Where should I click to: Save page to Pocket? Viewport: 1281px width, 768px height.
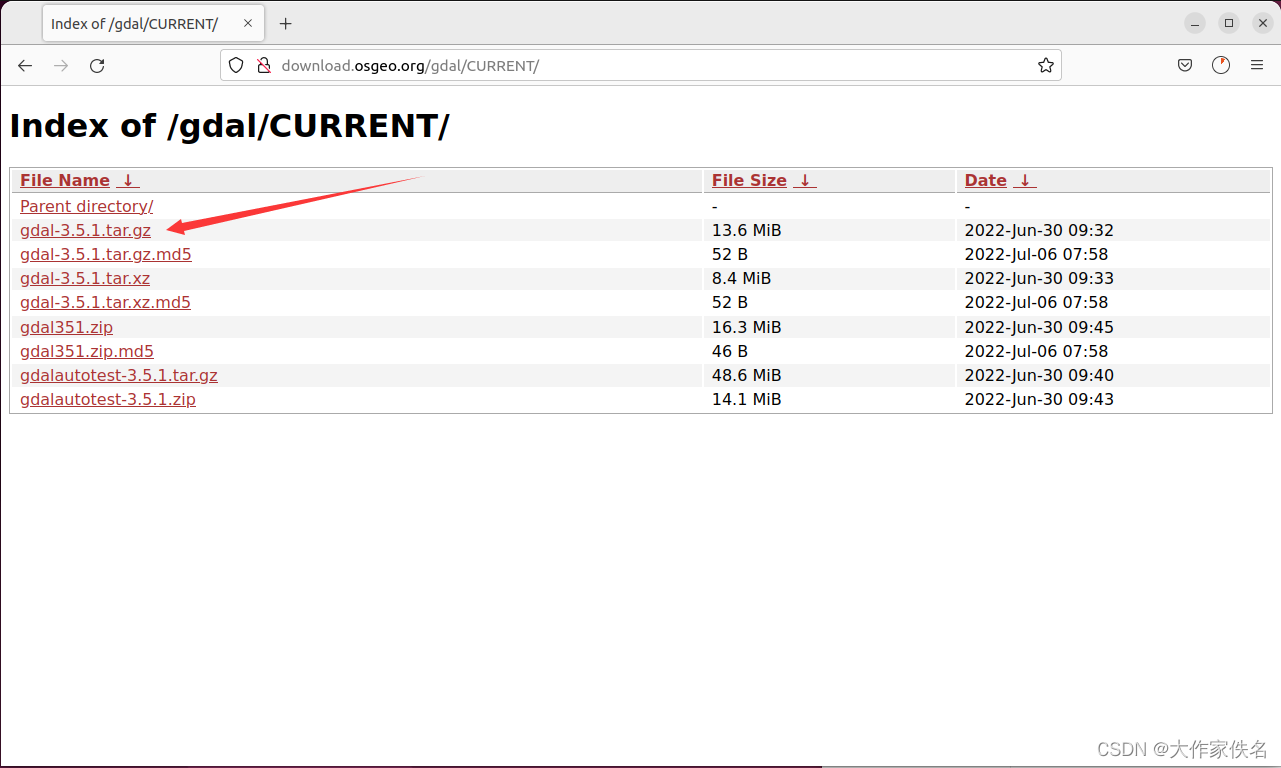pos(1185,66)
